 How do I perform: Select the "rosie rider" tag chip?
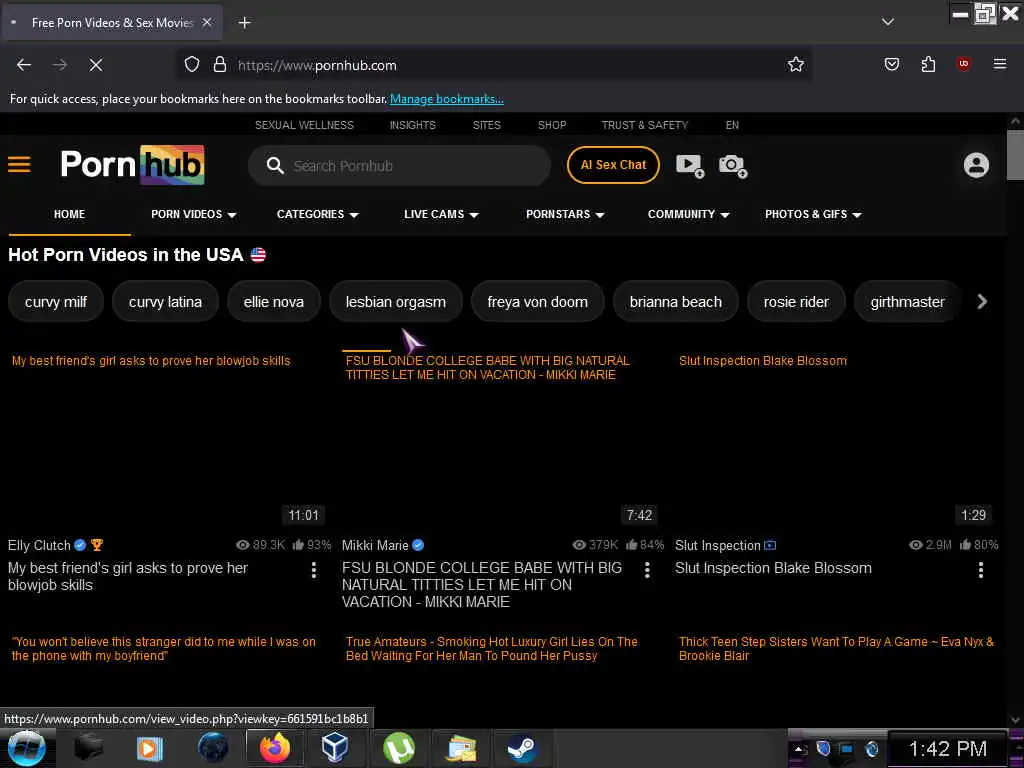tap(796, 302)
